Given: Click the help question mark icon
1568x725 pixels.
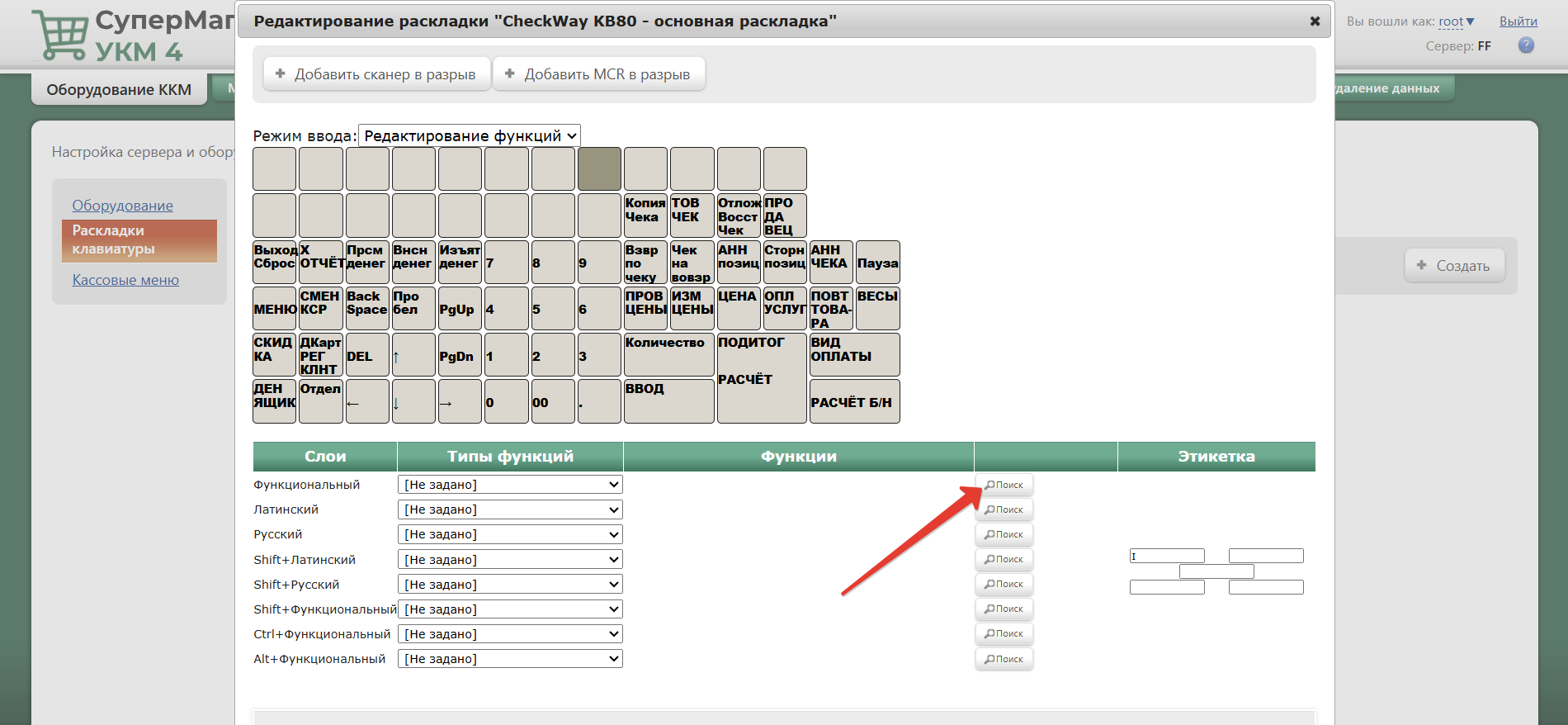Looking at the screenshot, I should click(1526, 45).
